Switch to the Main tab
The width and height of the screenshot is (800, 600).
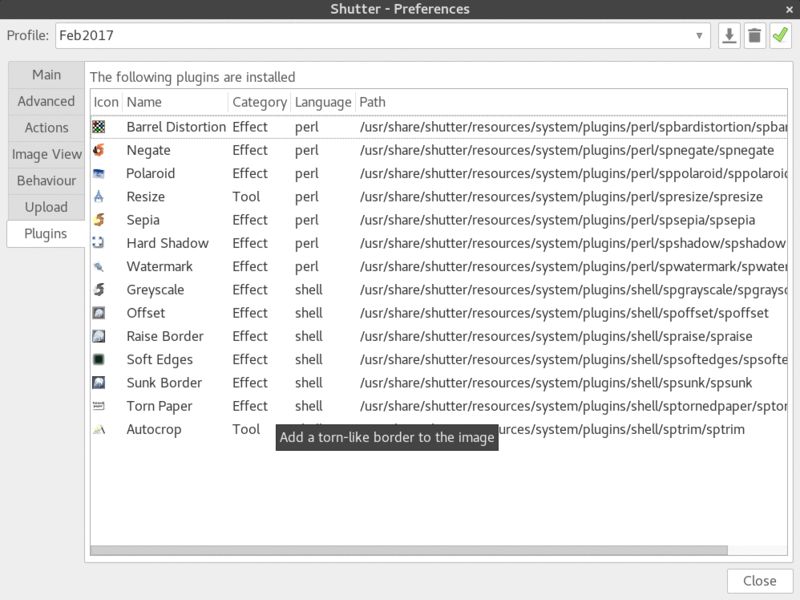click(46, 75)
